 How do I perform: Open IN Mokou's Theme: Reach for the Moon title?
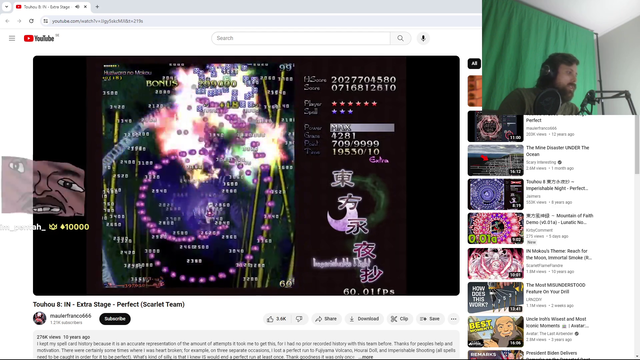pos(558,254)
